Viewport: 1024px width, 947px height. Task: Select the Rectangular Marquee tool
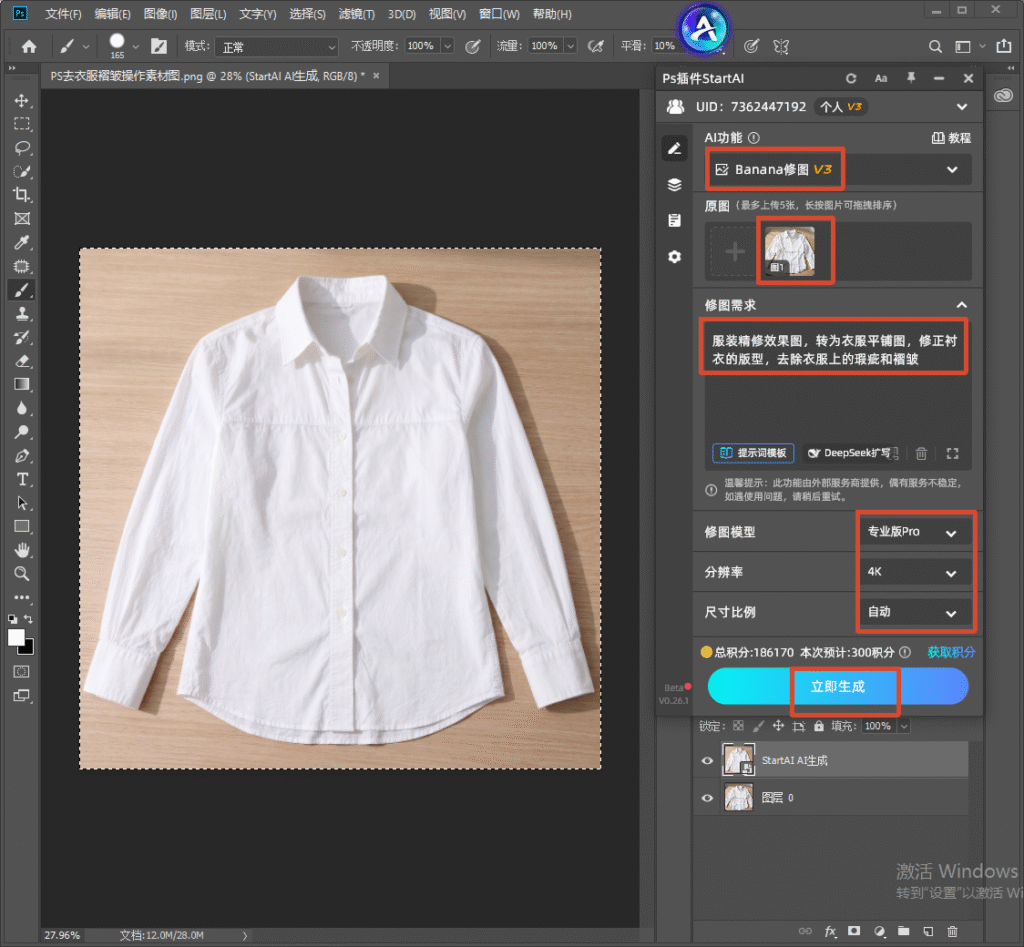pos(22,124)
